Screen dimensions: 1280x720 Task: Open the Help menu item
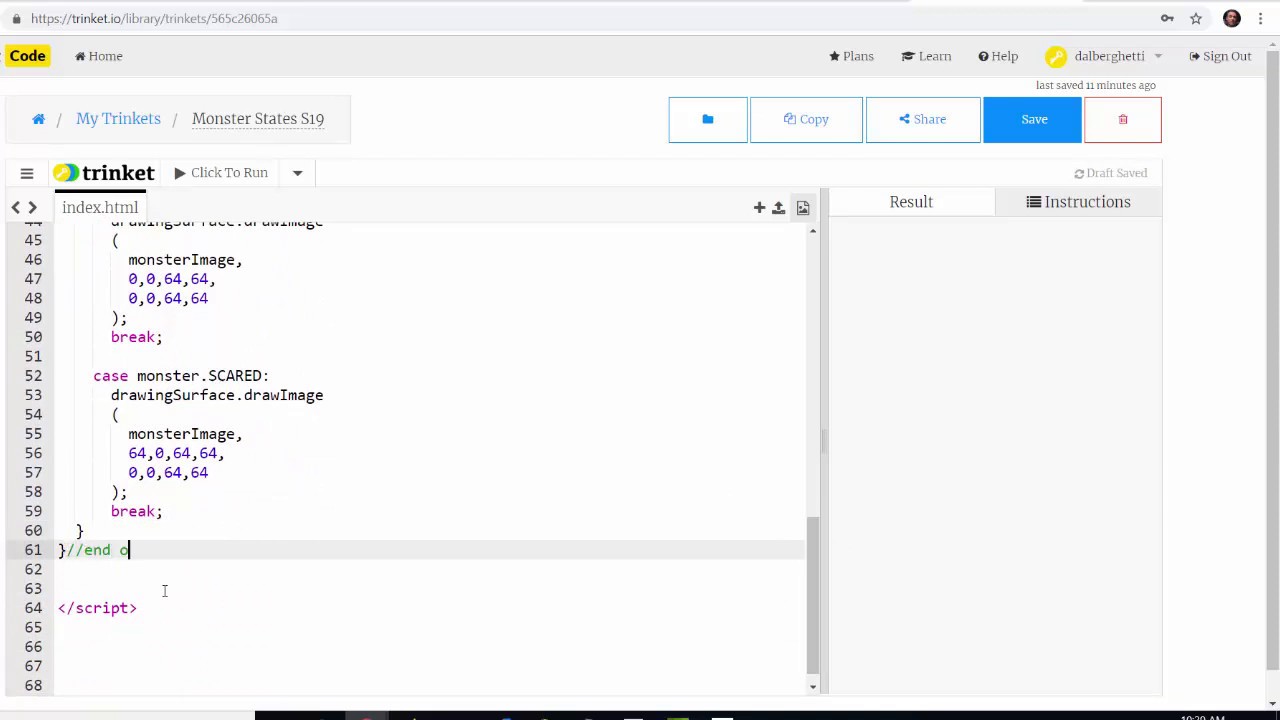(998, 57)
